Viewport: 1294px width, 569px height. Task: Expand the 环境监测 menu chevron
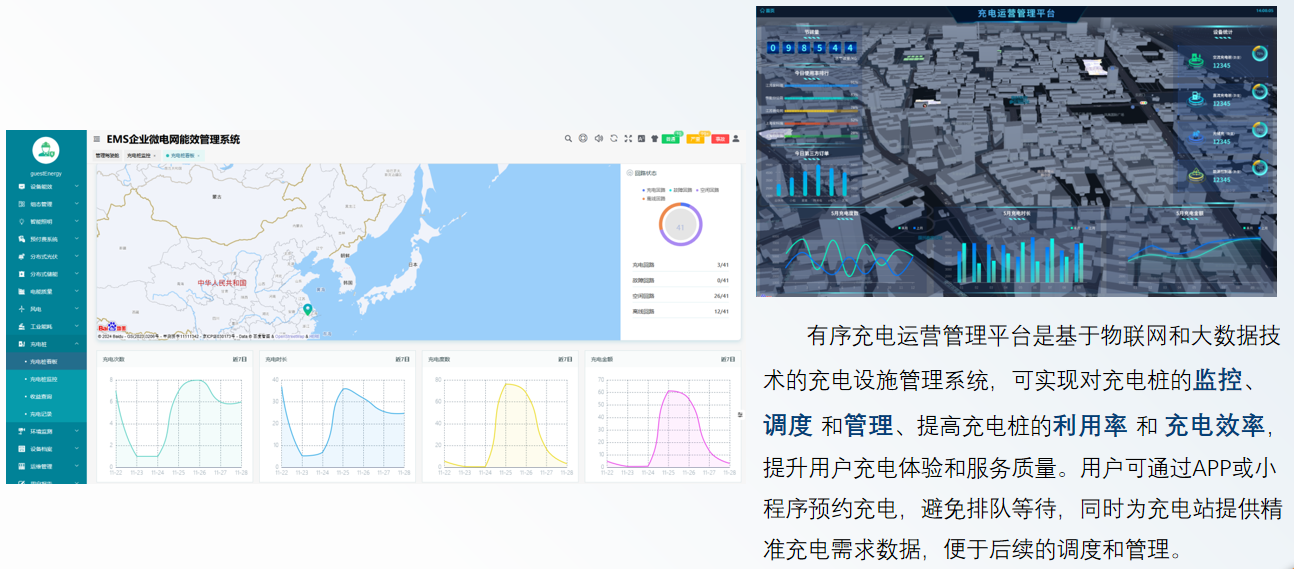pyautogui.click(x=76, y=431)
